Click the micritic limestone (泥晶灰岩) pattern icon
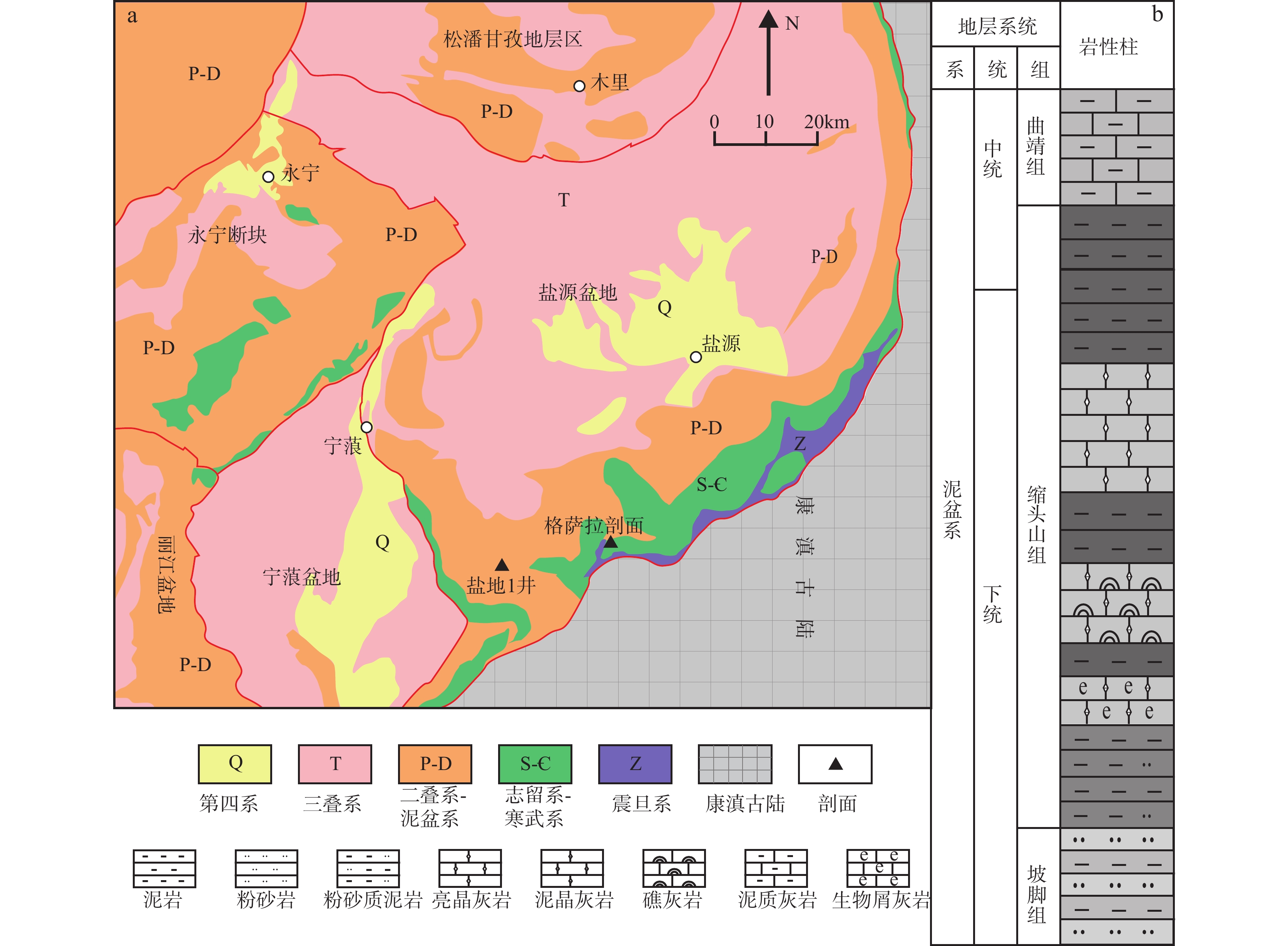 [x=572, y=868]
